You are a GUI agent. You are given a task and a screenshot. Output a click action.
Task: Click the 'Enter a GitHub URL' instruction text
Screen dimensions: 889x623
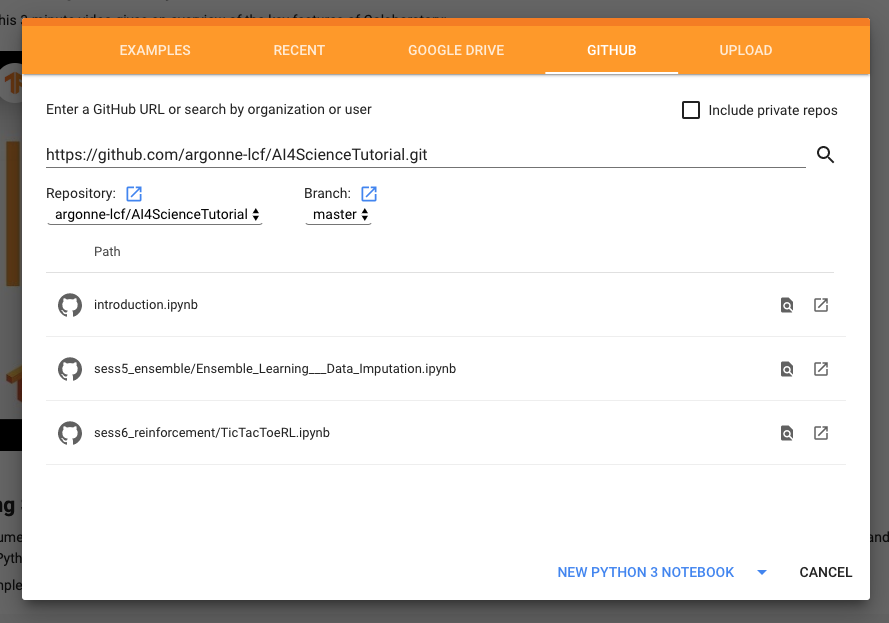(x=209, y=109)
